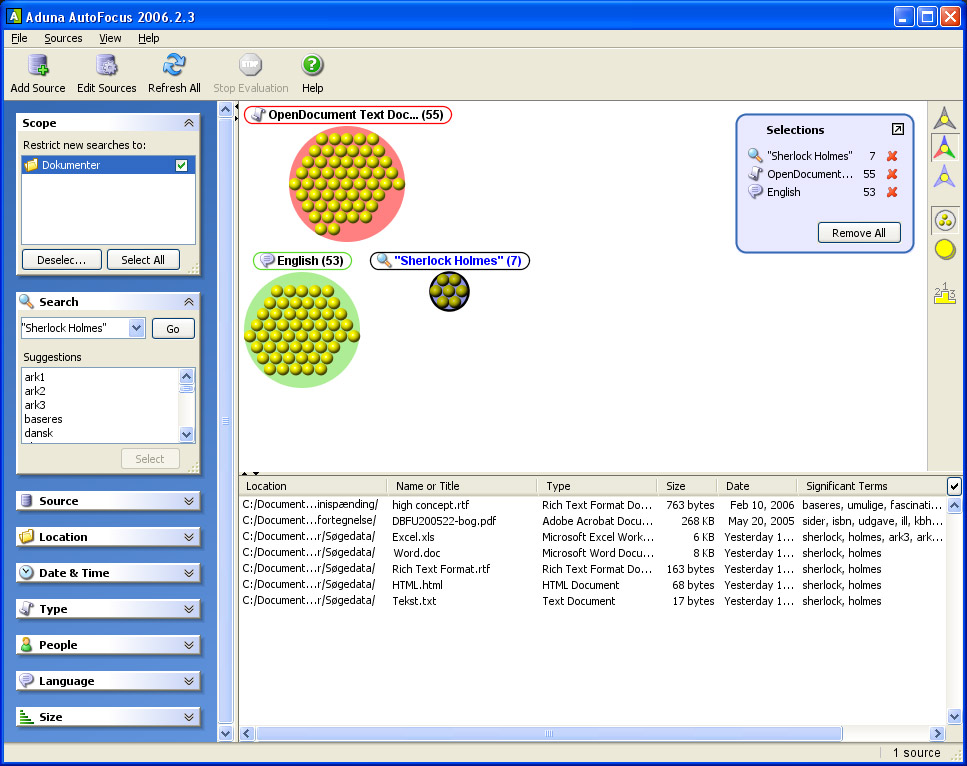Open the Sources menu
The height and width of the screenshot is (766, 967).
pyautogui.click(x=63, y=38)
